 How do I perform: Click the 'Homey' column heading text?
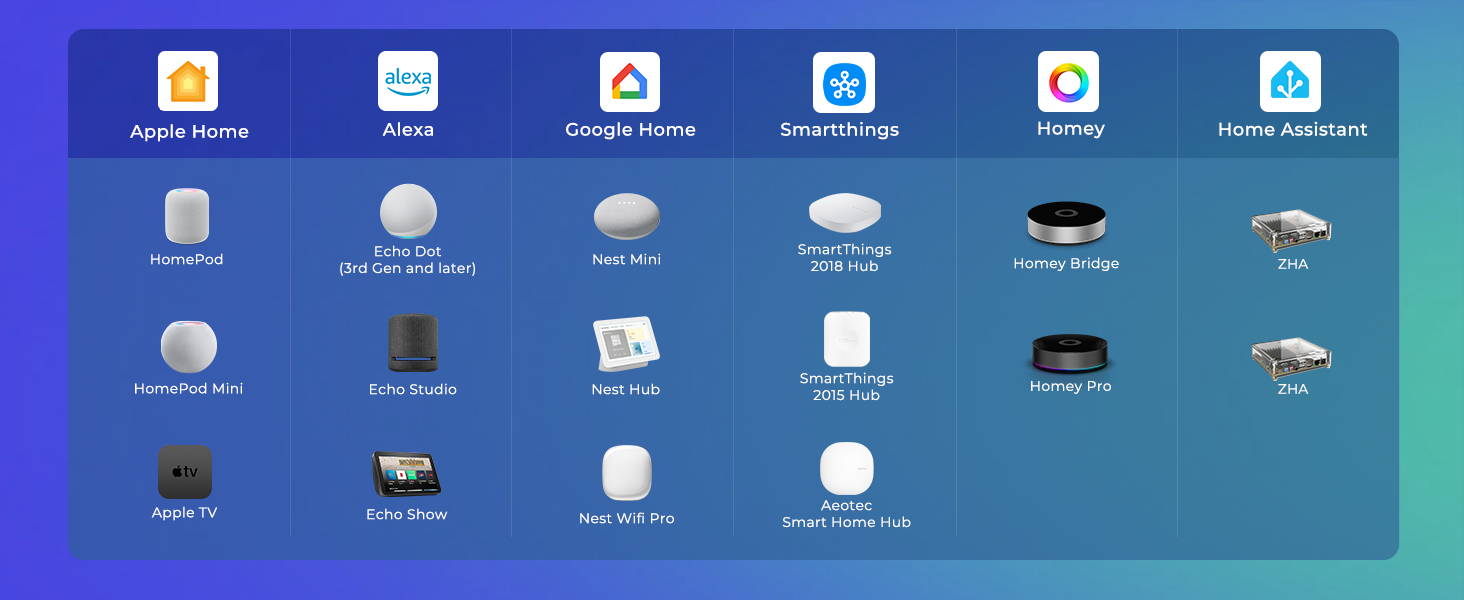click(1070, 129)
